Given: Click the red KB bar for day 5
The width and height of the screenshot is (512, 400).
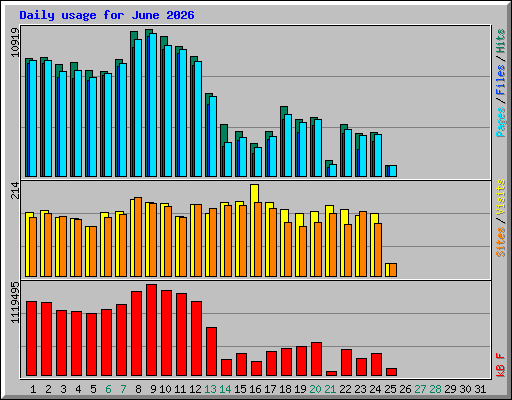Looking at the screenshot, I should coord(91,345).
